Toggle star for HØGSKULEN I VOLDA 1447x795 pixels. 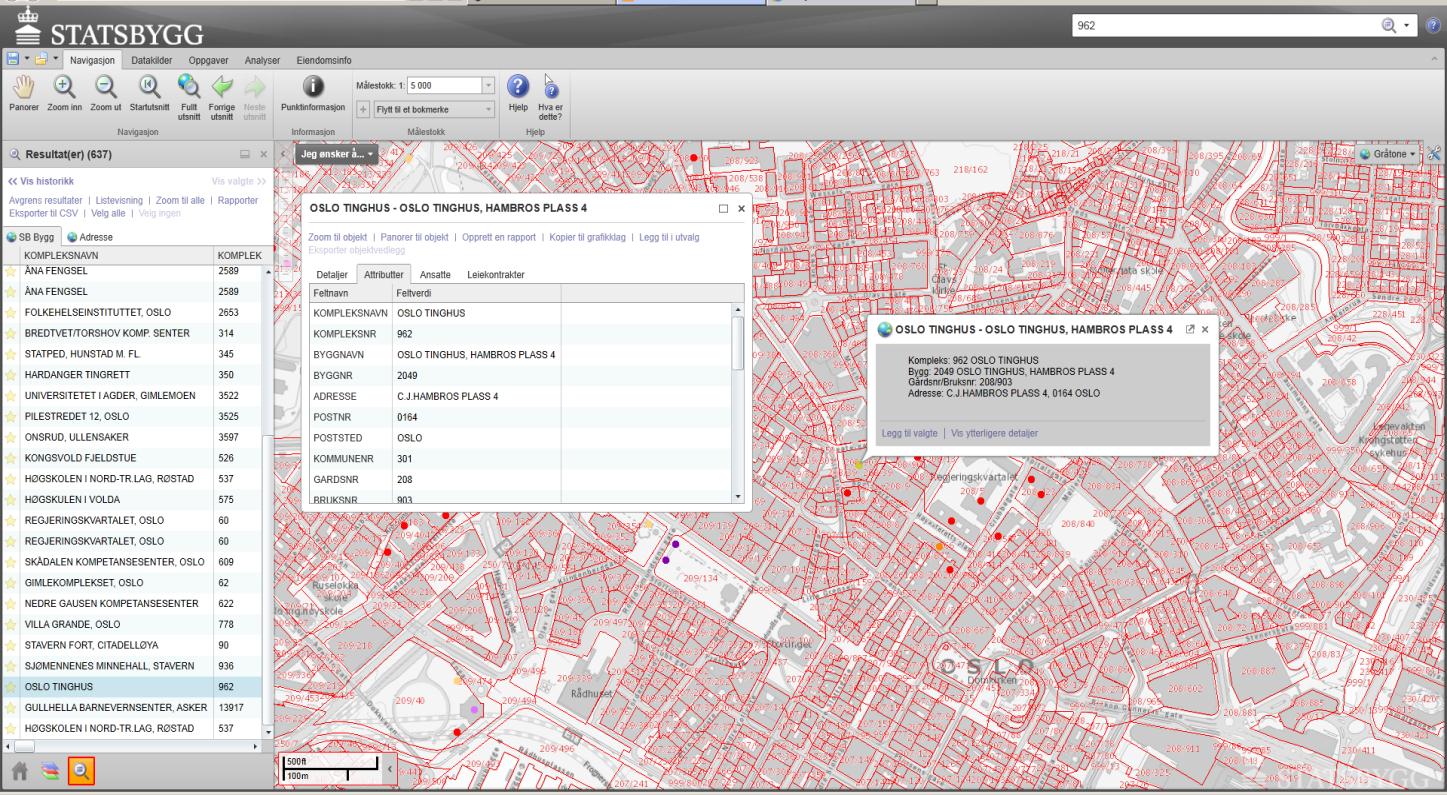point(12,499)
